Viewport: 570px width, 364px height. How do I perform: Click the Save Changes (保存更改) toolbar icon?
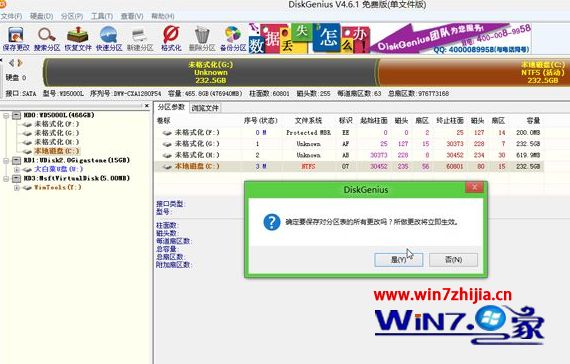[16, 39]
